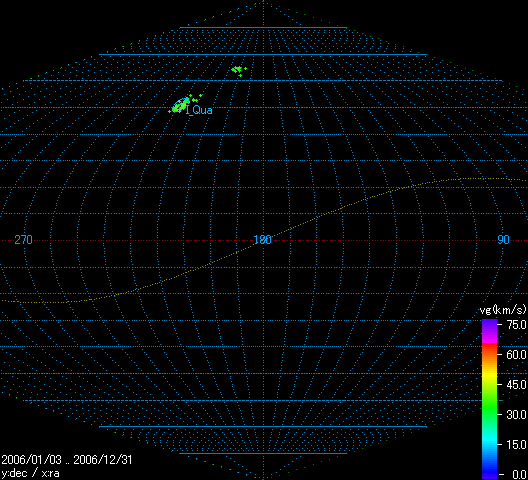Click the small green cluster near the top

[238, 70]
